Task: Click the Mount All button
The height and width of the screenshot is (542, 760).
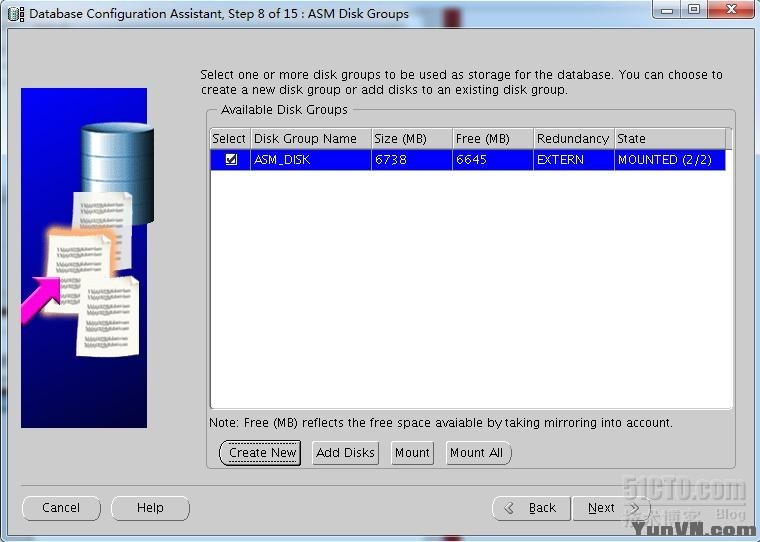Action: tap(477, 453)
